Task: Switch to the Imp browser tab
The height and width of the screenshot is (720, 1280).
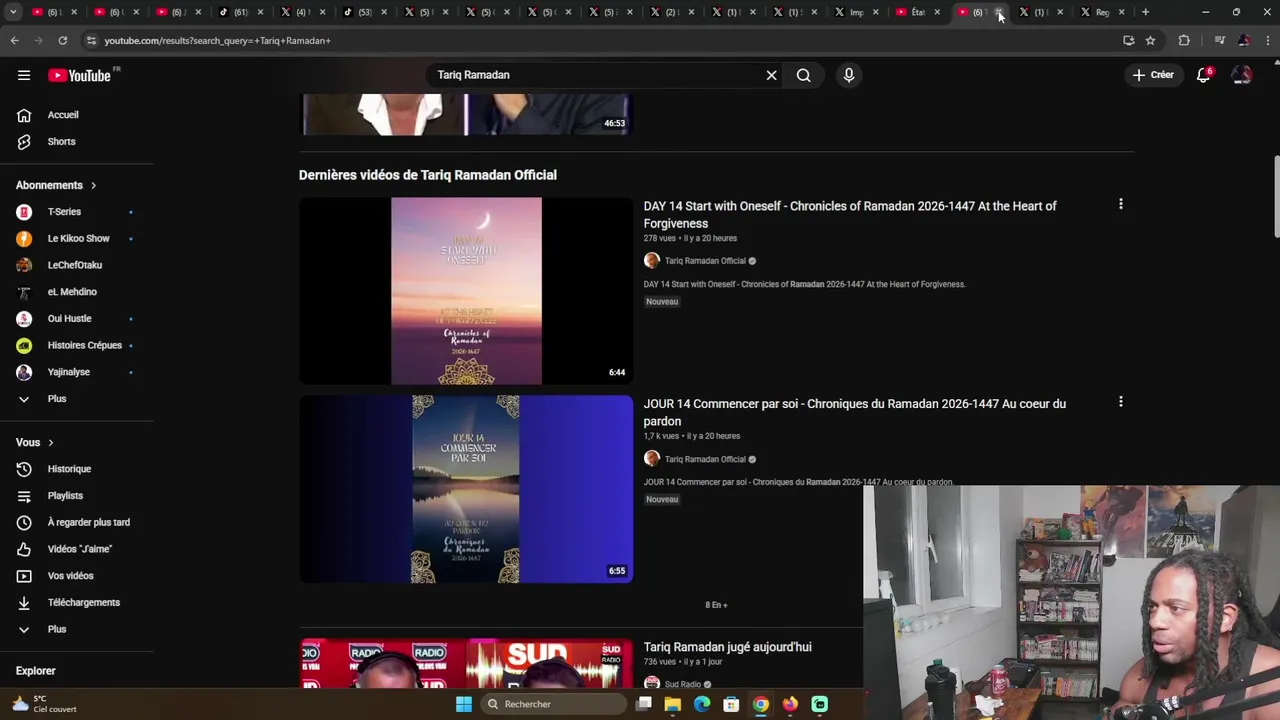Action: 857,12
